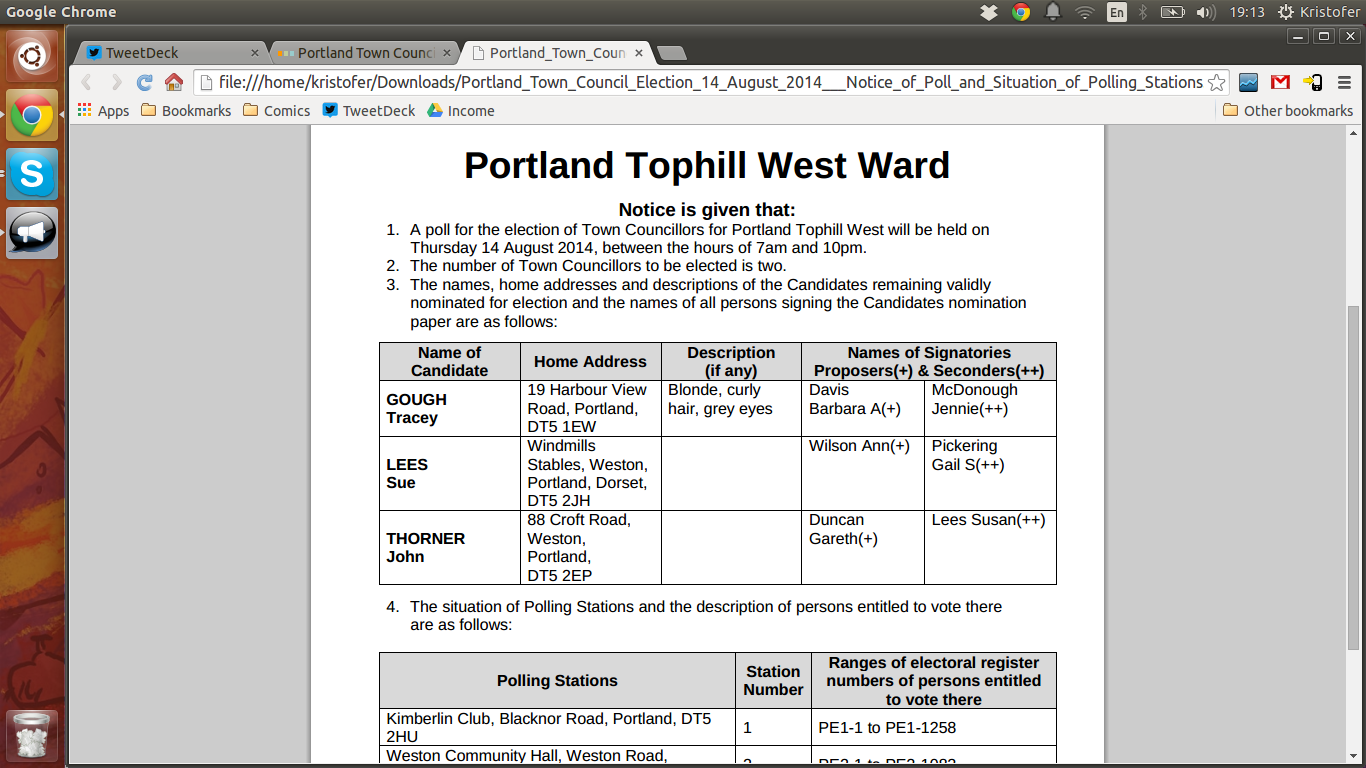Open the Bookmarks folder dropdown
The height and width of the screenshot is (768, 1366).
click(x=186, y=111)
